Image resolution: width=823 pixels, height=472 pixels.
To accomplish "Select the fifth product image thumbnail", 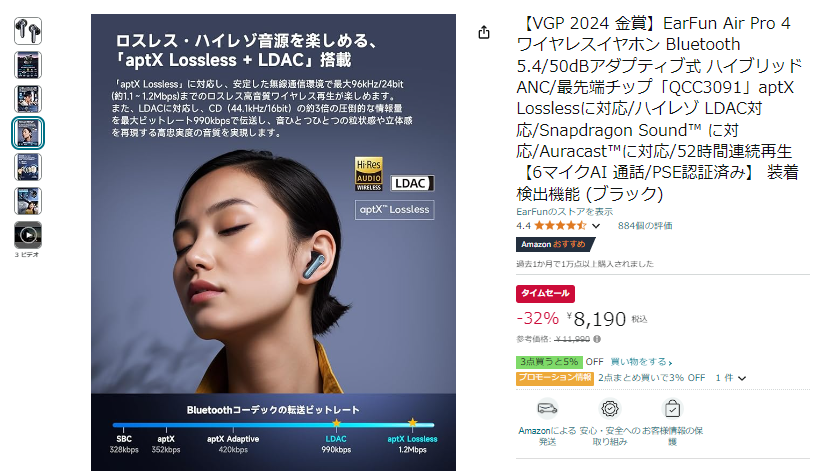I will (28, 167).
